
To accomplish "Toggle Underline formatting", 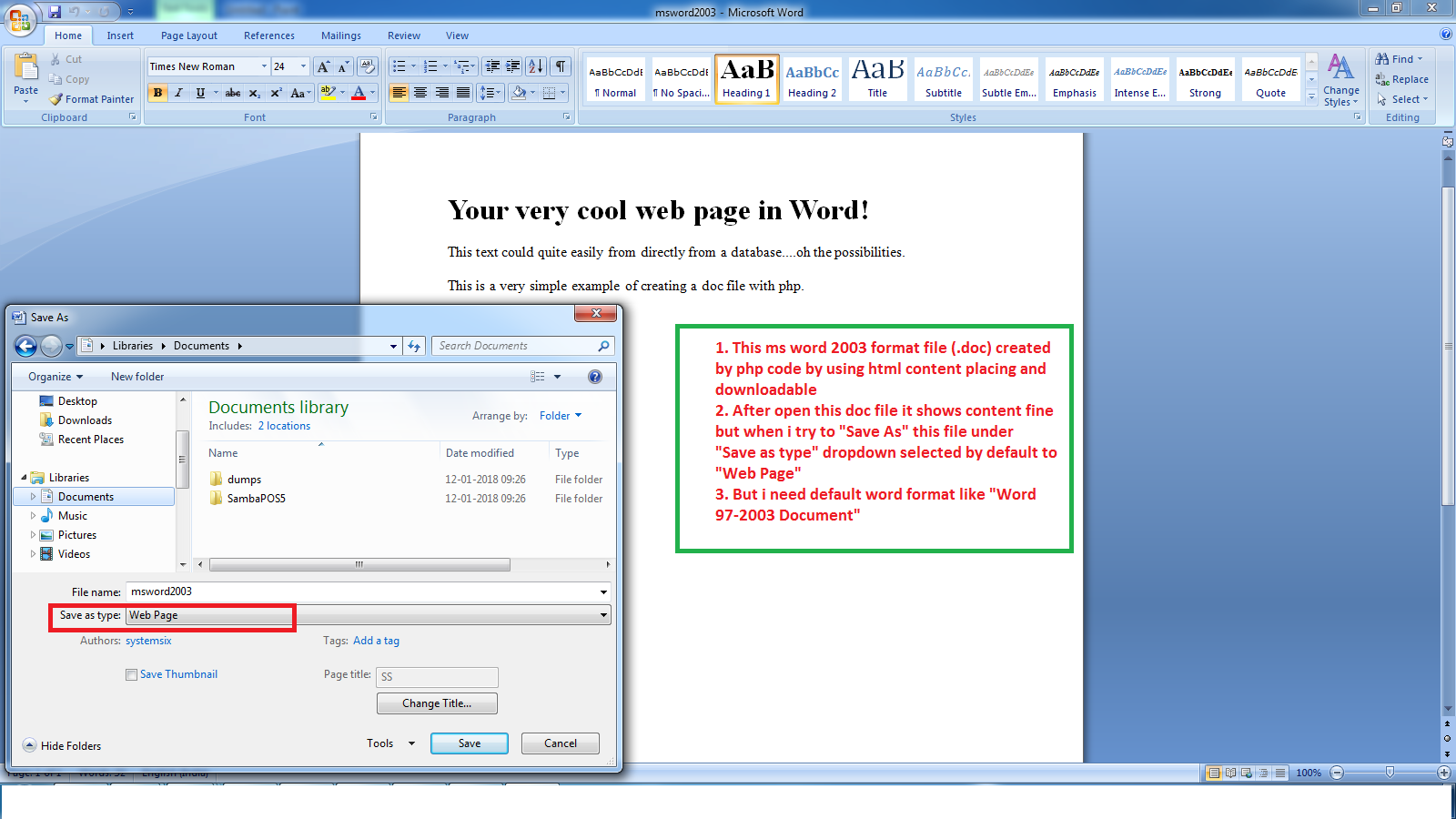I will point(200,93).
